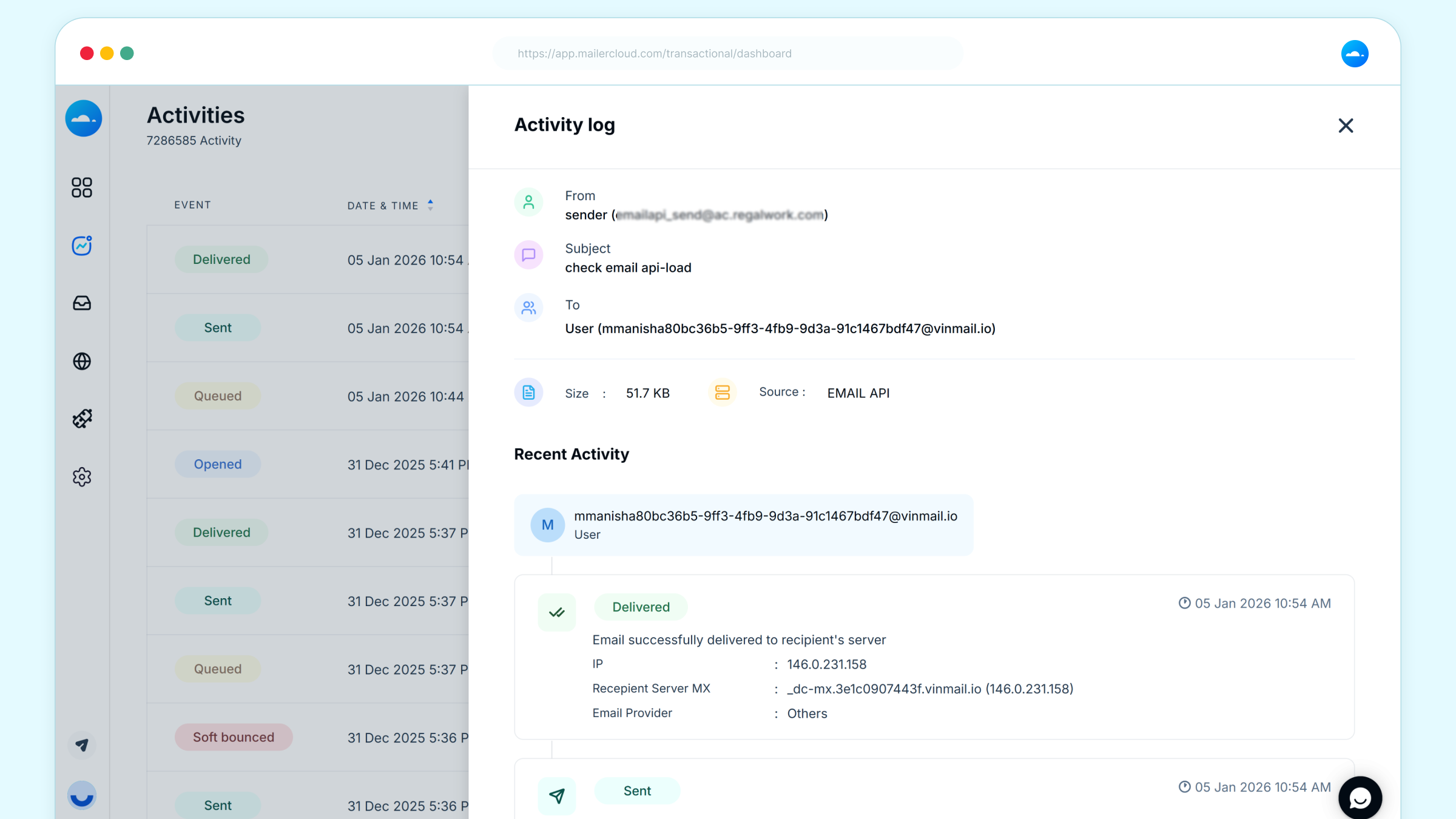This screenshot has height=819, width=1456.
Task: Click recipient card with M avatar
Action: click(x=743, y=525)
